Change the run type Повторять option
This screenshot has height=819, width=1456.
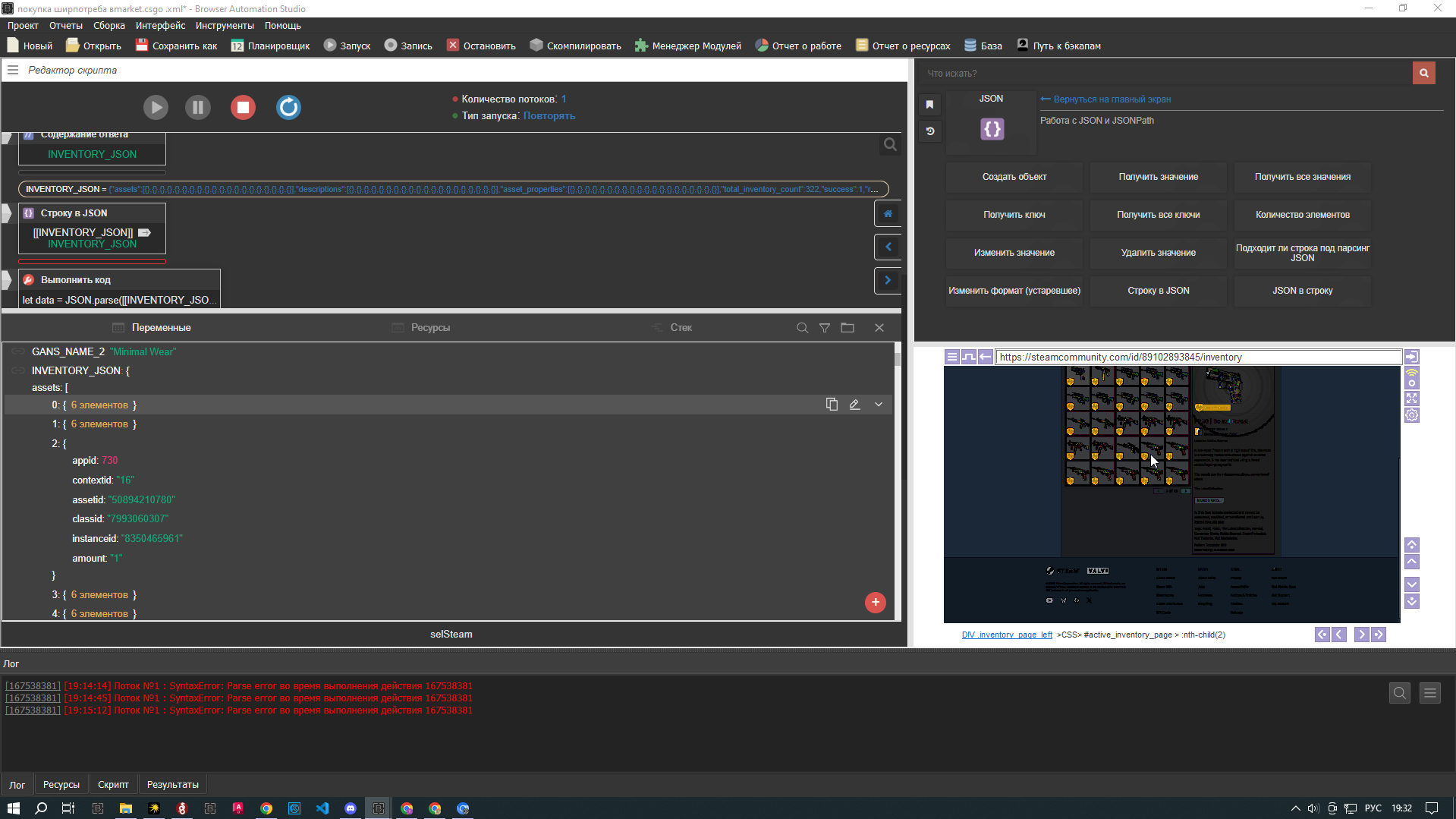pos(549,116)
